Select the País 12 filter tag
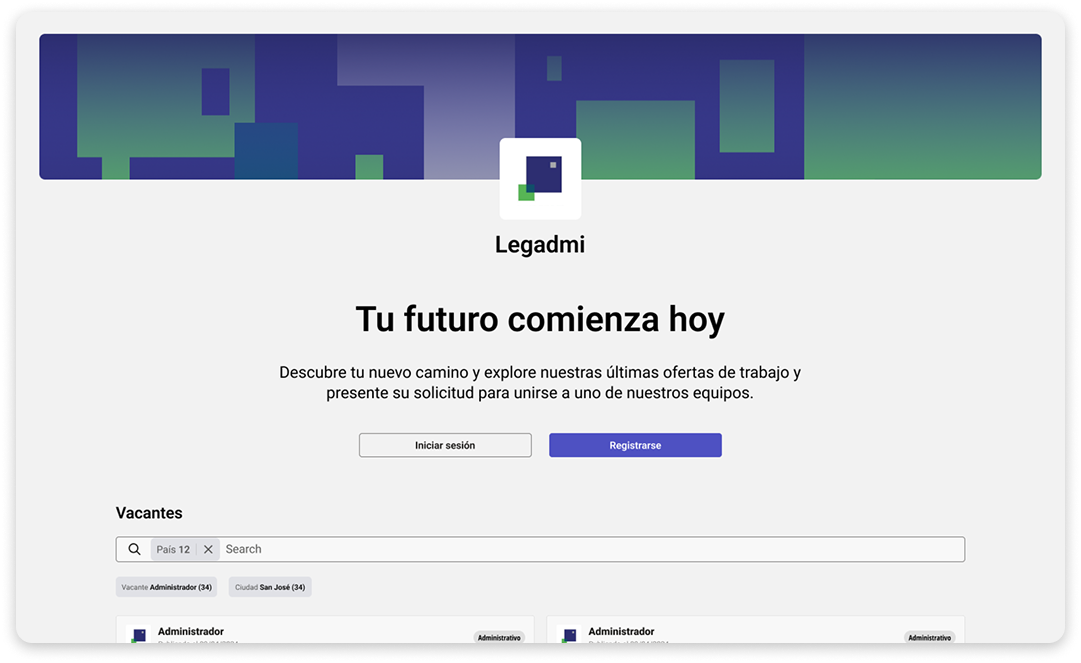1081x663 pixels. (173, 549)
